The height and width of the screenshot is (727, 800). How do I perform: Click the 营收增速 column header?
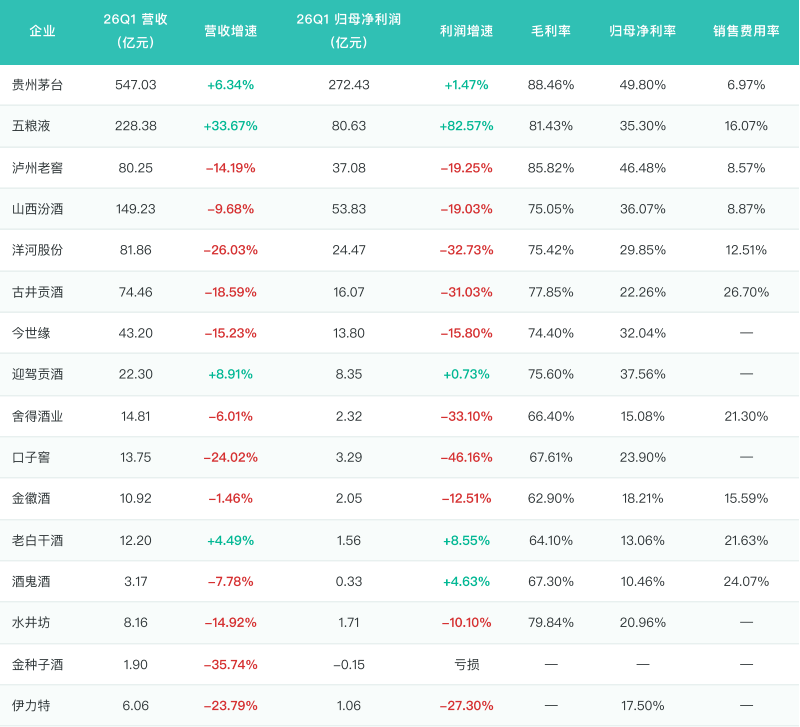click(231, 31)
